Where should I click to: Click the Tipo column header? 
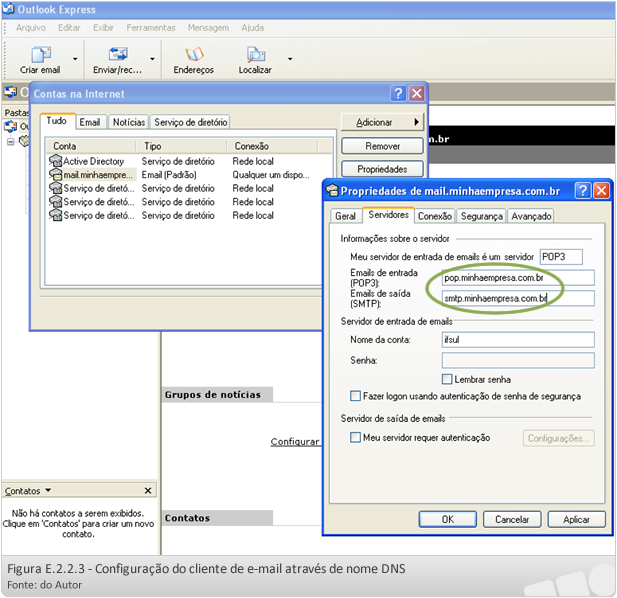(181, 146)
